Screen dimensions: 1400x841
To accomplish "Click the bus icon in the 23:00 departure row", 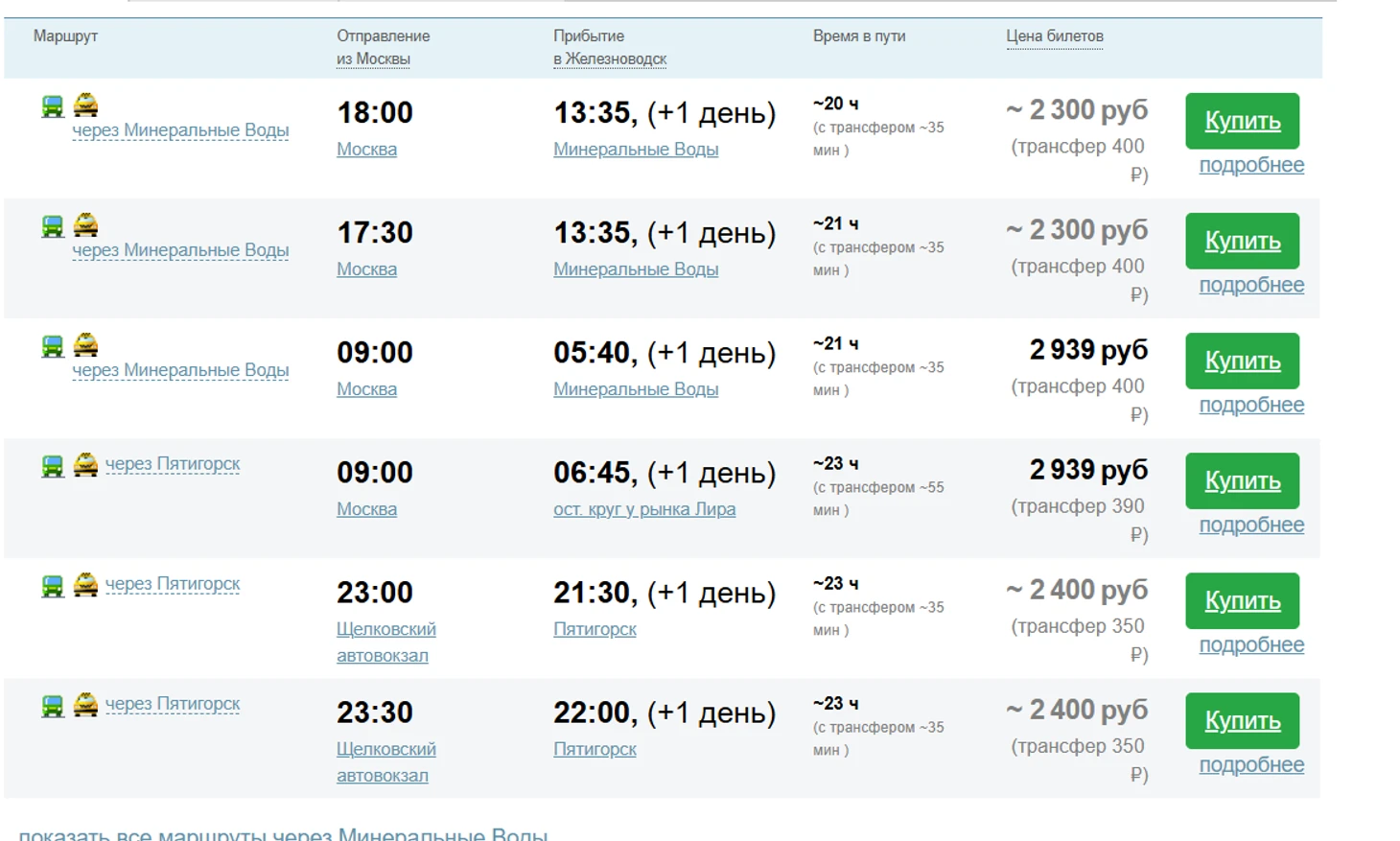I will coord(53,586).
